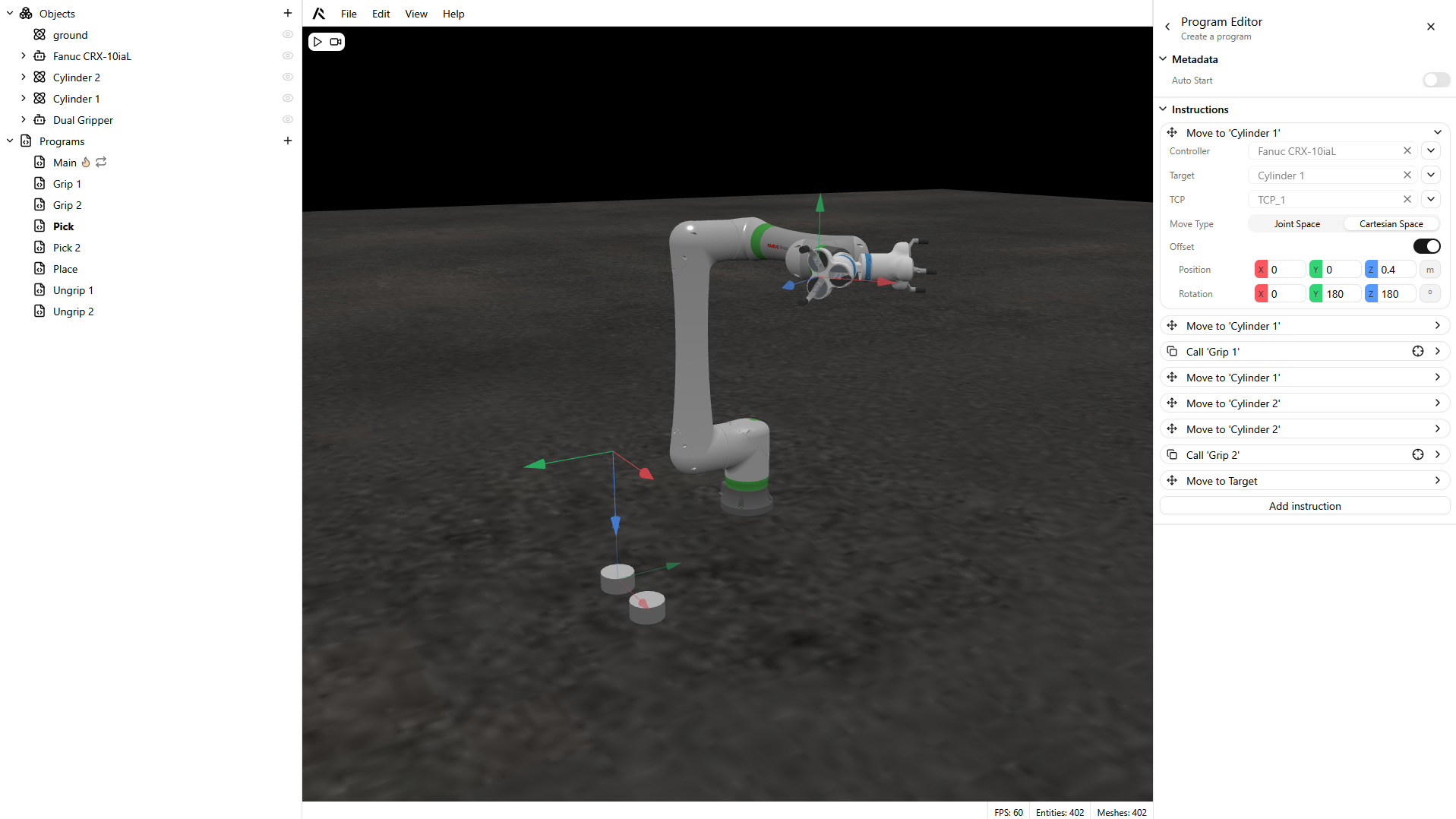Add a new program with plus icon
The height and width of the screenshot is (819, 1456).
click(288, 141)
